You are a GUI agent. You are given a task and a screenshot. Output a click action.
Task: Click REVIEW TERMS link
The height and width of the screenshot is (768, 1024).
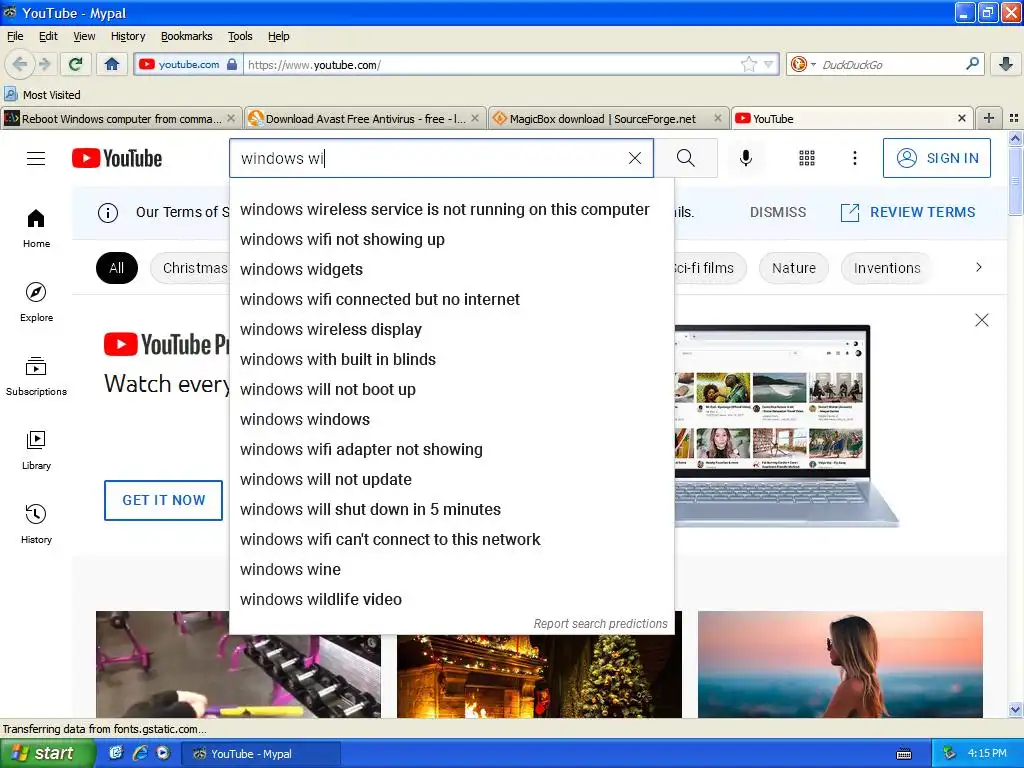908,212
